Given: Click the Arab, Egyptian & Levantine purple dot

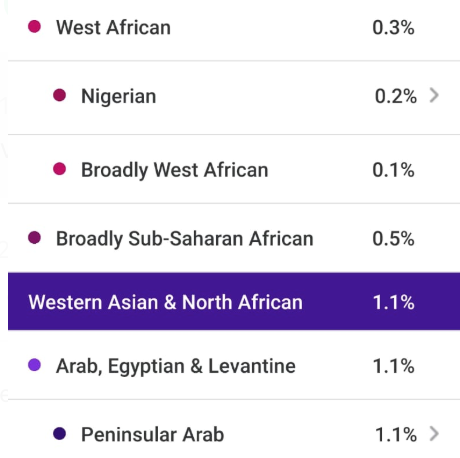Looking at the screenshot, I should [x=34, y=365].
